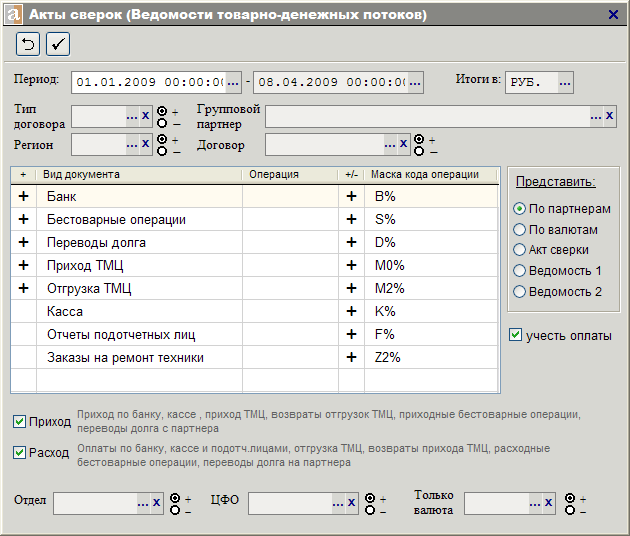Select the plus radio for Тип договора
Screen dimensions: 630x536
(162, 111)
